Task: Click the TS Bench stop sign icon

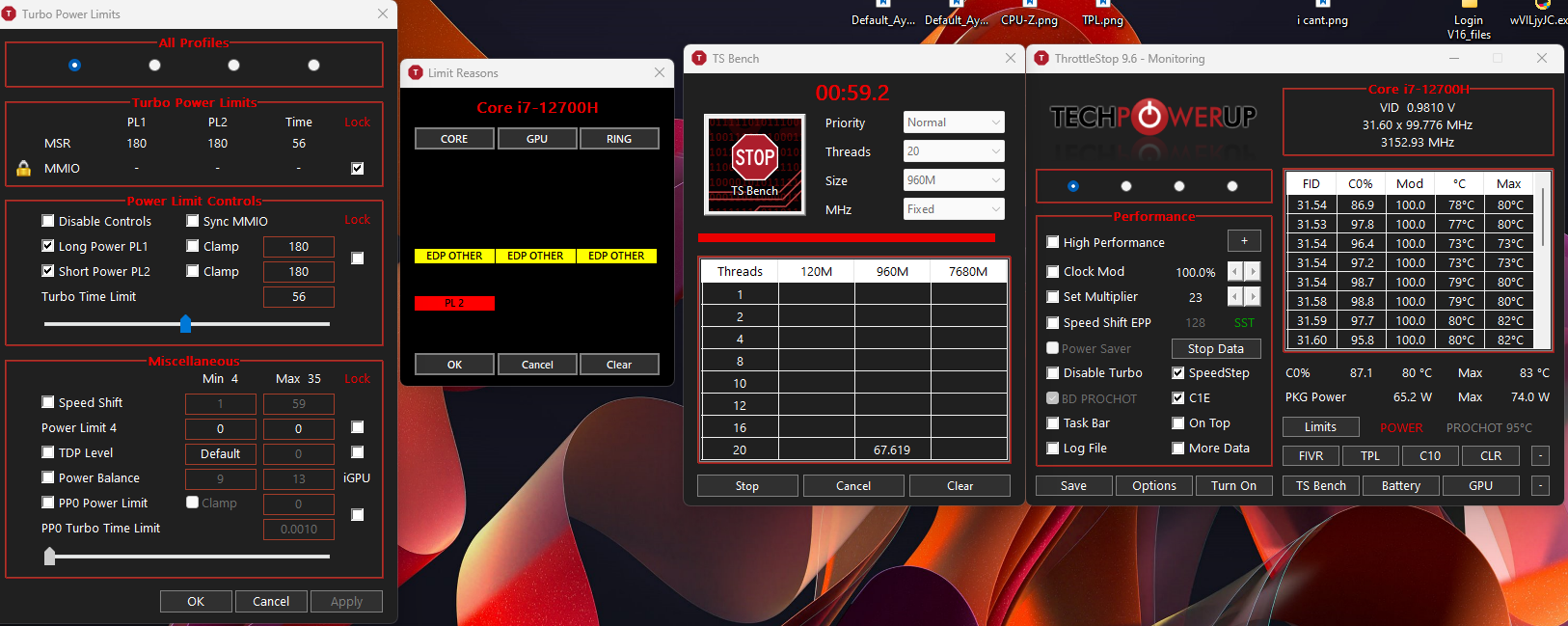Action: coord(754,164)
